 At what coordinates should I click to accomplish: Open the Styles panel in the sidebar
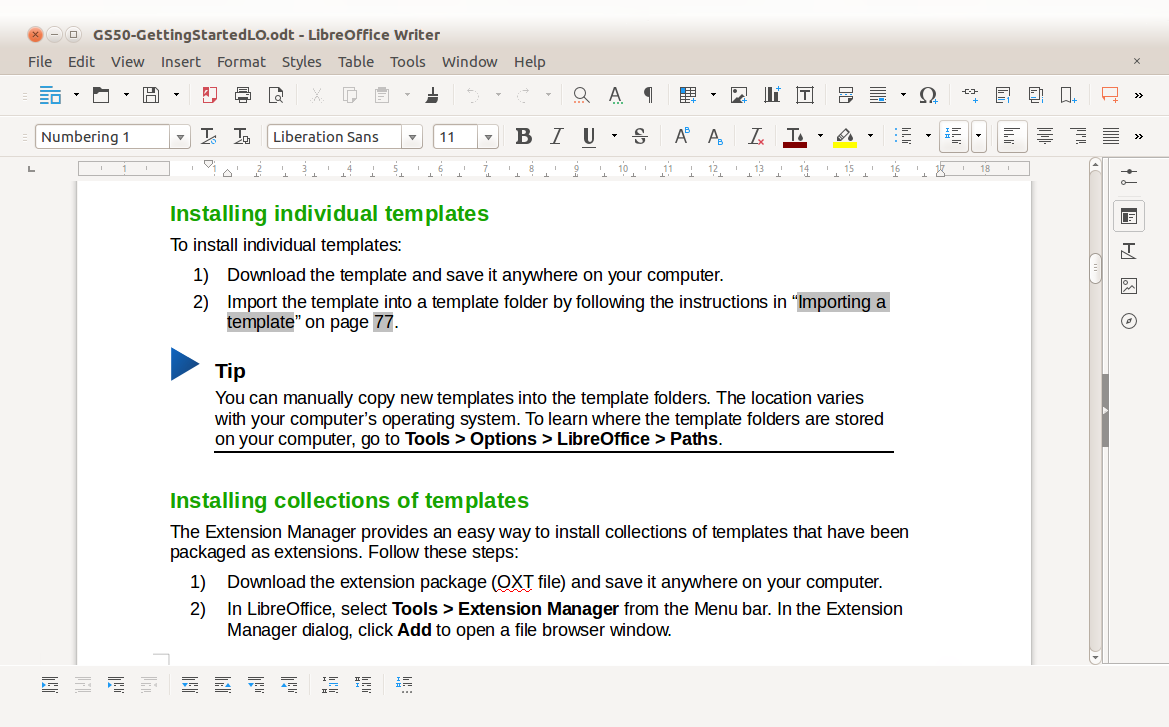click(1129, 251)
